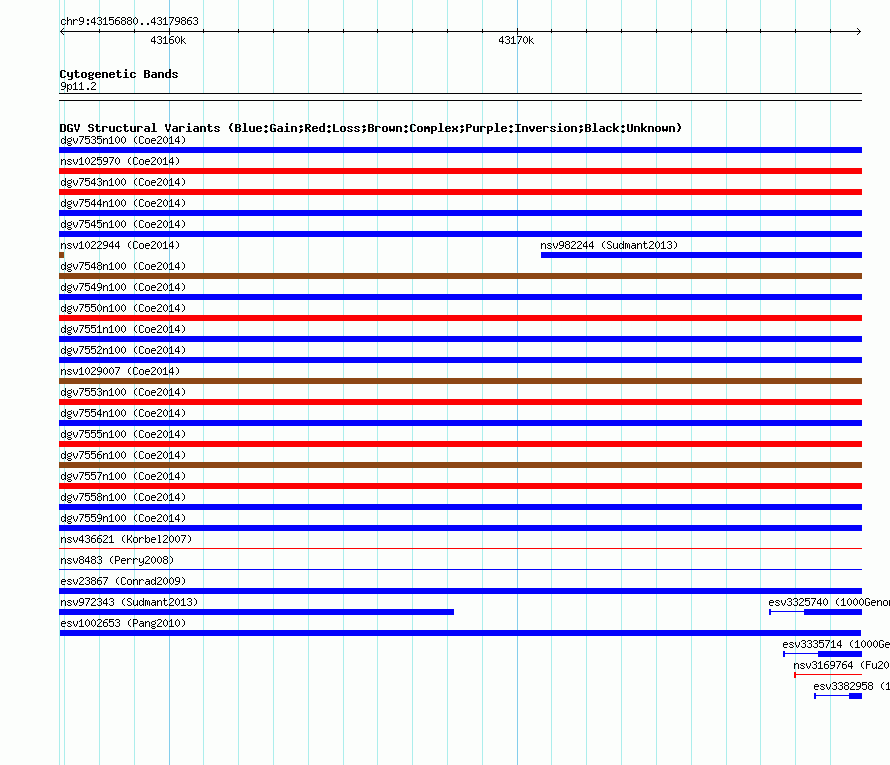Click the blue bar of nsv982244
The width and height of the screenshot is (890, 765).
click(x=701, y=255)
